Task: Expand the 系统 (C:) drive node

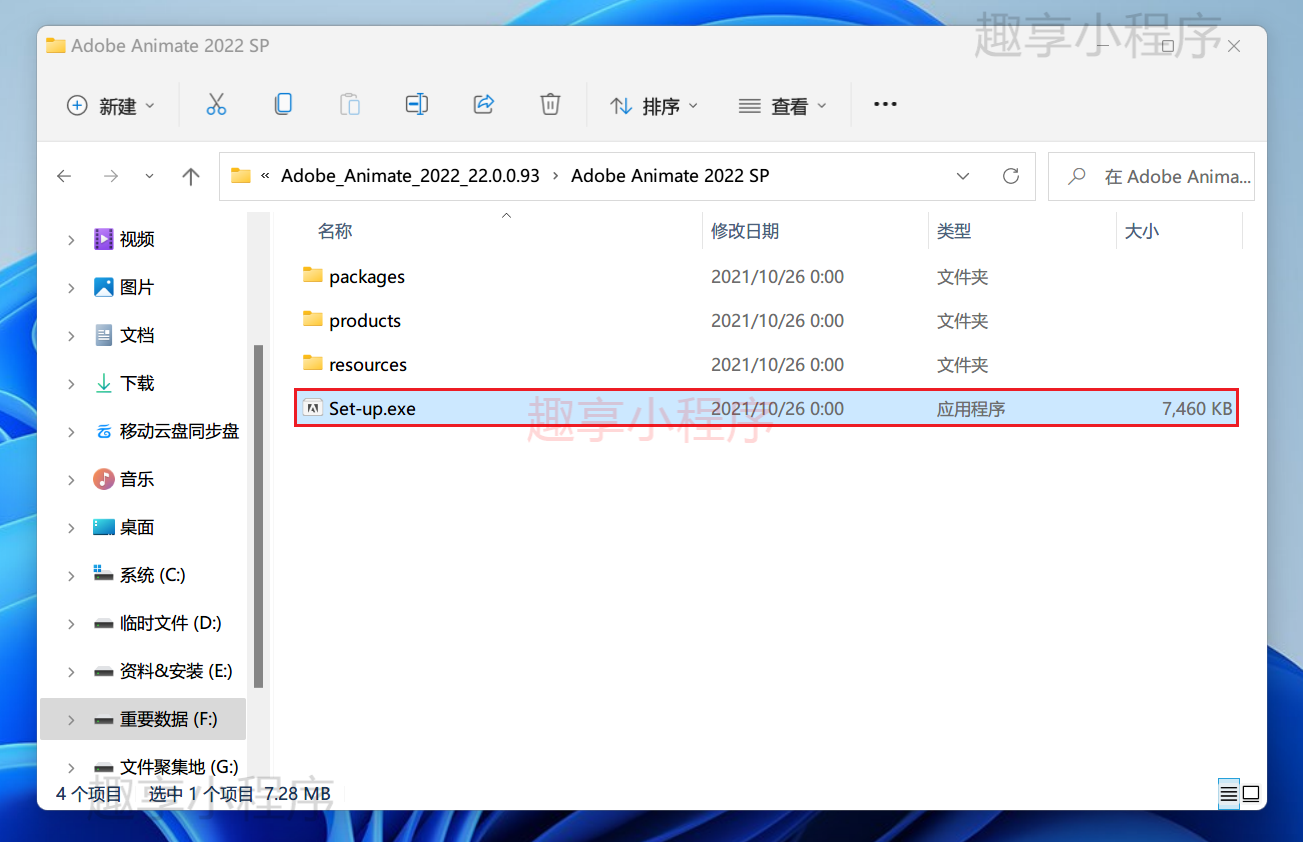Action: [x=71, y=576]
